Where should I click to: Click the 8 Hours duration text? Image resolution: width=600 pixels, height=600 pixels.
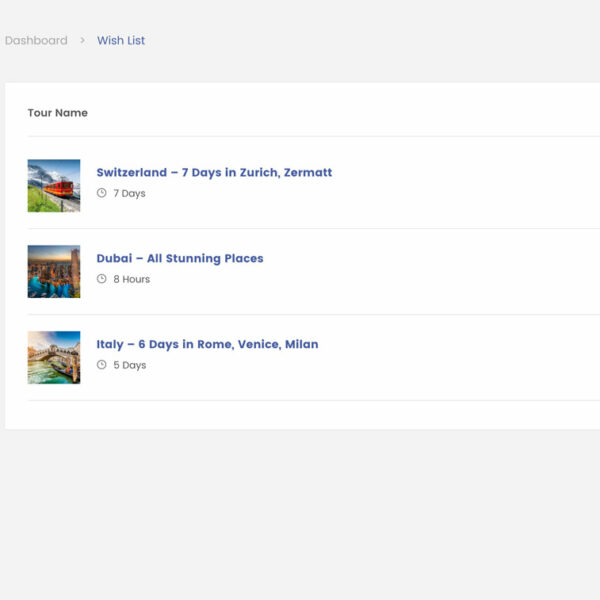tap(131, 279)
